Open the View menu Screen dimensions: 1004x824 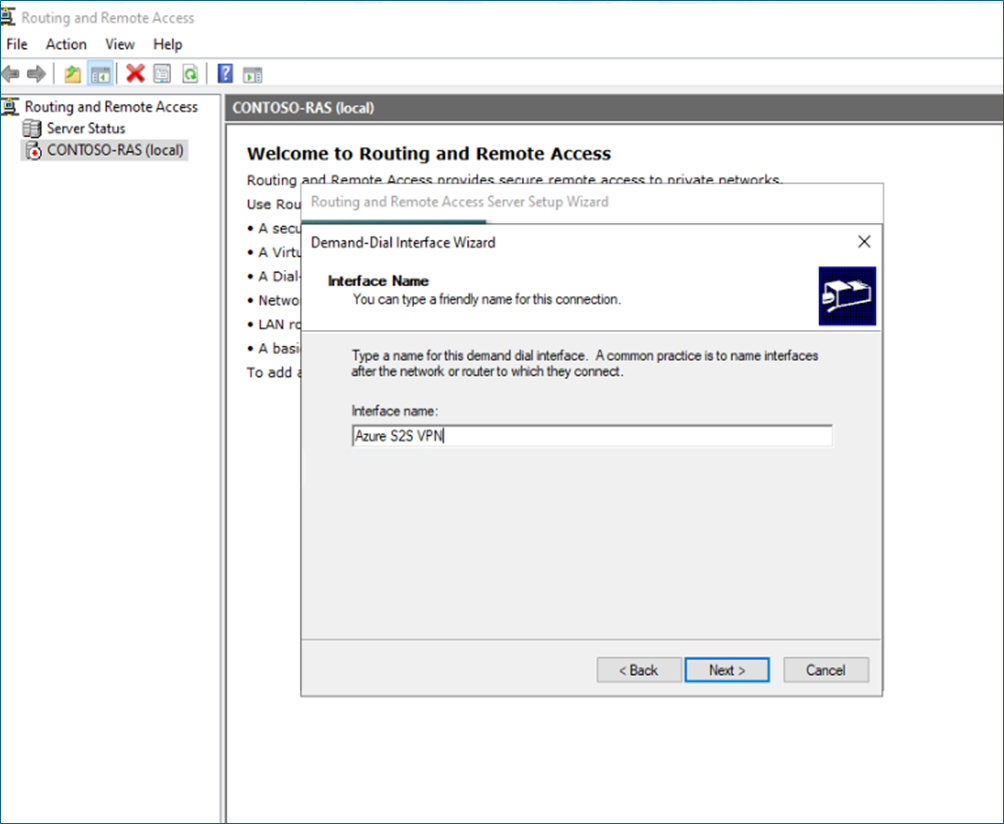(120, 44)
